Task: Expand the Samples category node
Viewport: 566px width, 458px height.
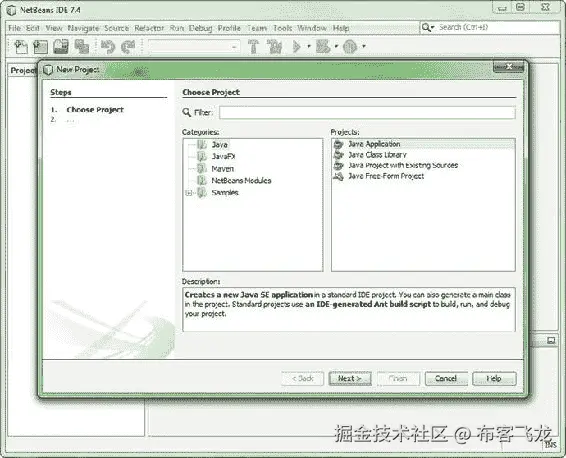Action: [x=188, y=193]
